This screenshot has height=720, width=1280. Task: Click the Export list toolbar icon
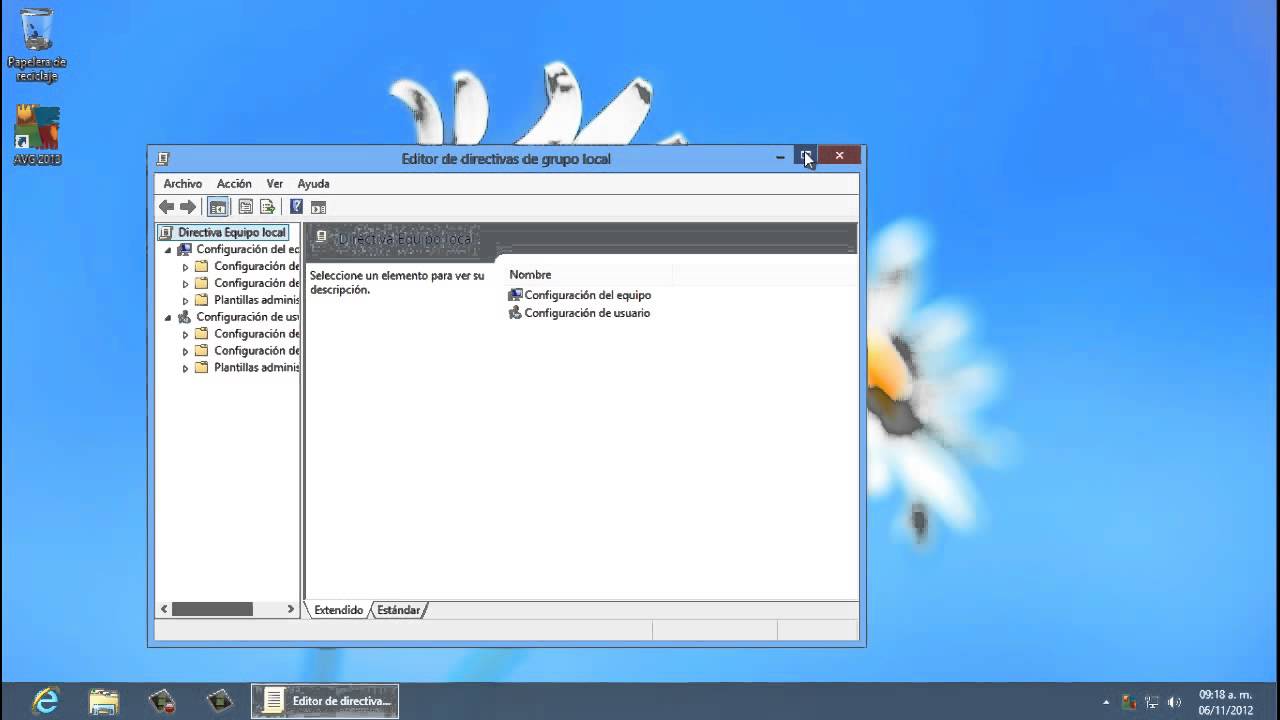tap(267, 207)
